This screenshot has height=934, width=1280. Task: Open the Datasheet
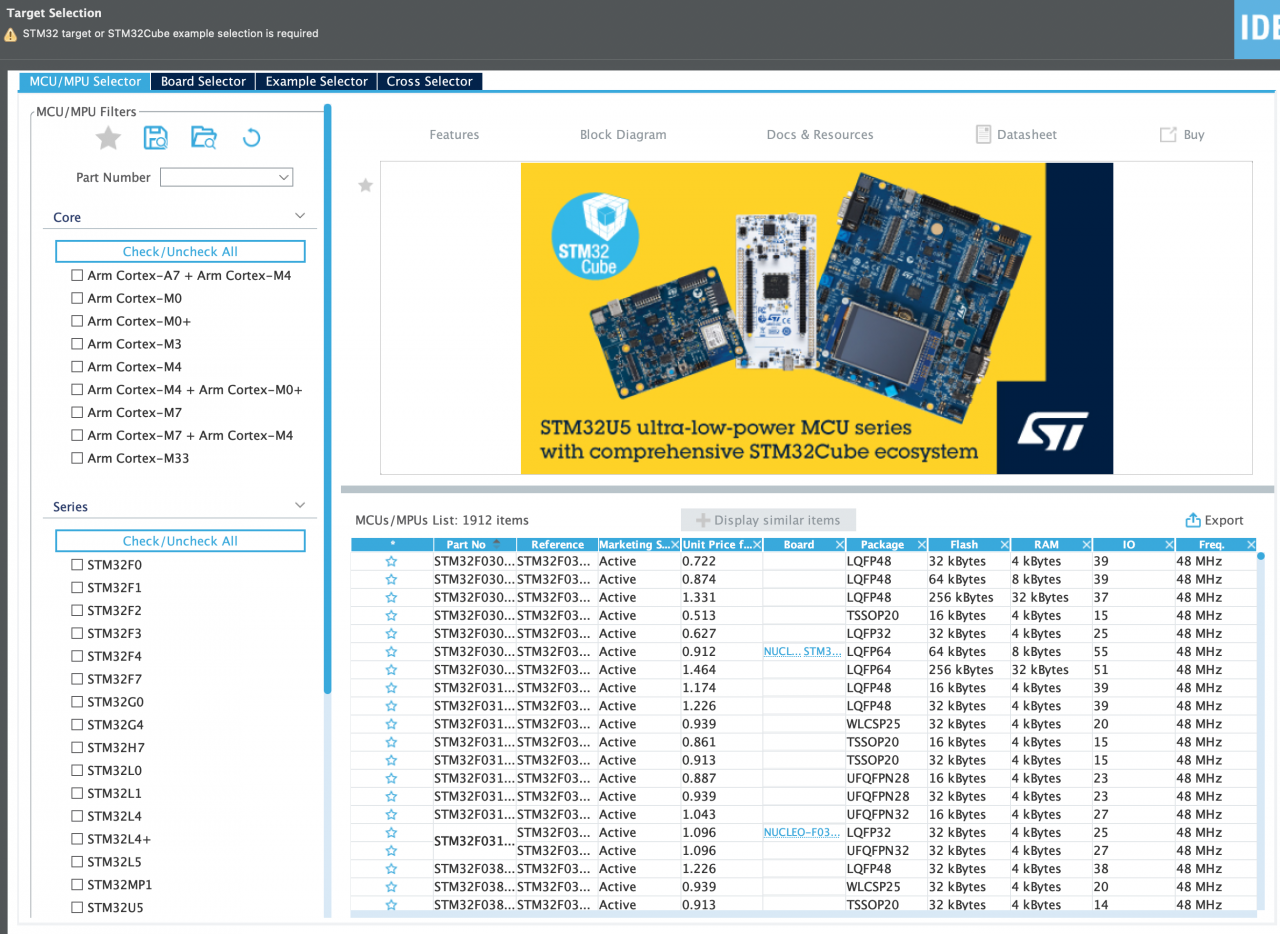tap(1016, 134)
